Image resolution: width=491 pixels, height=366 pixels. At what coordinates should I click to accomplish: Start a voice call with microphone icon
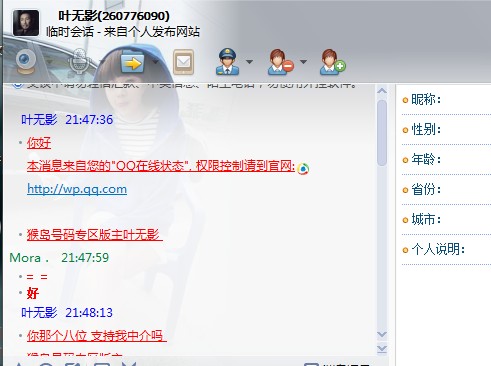(78, 62)
